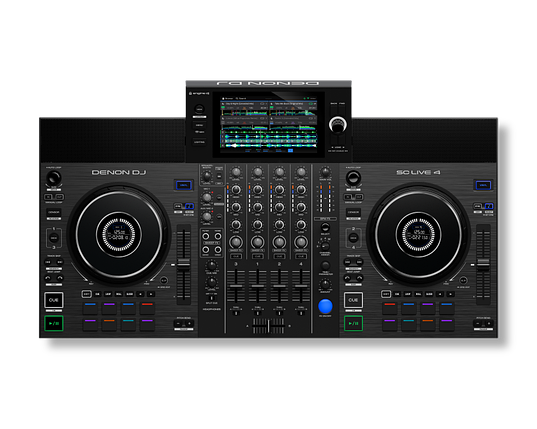Enable headphone CUE on channel 4

(301, 256)
